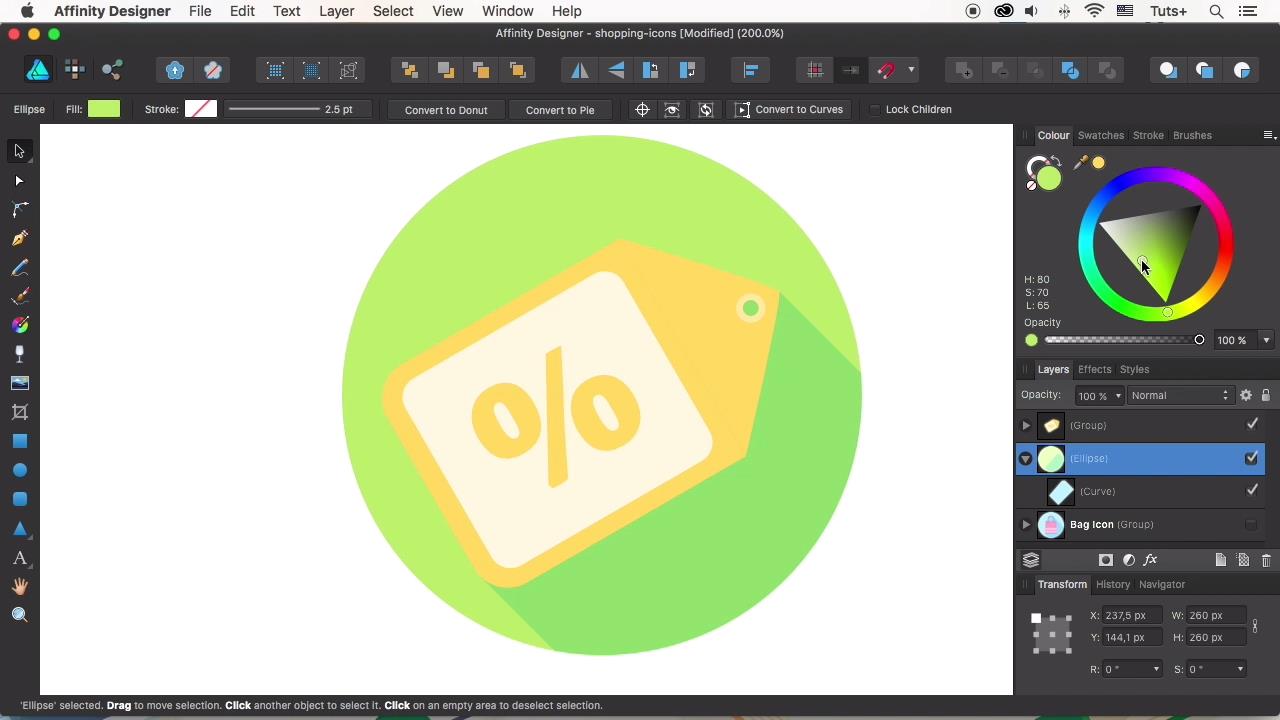Select the Rectangle tool
This screenshot has width=1280, height=720.
click(19, 441)
